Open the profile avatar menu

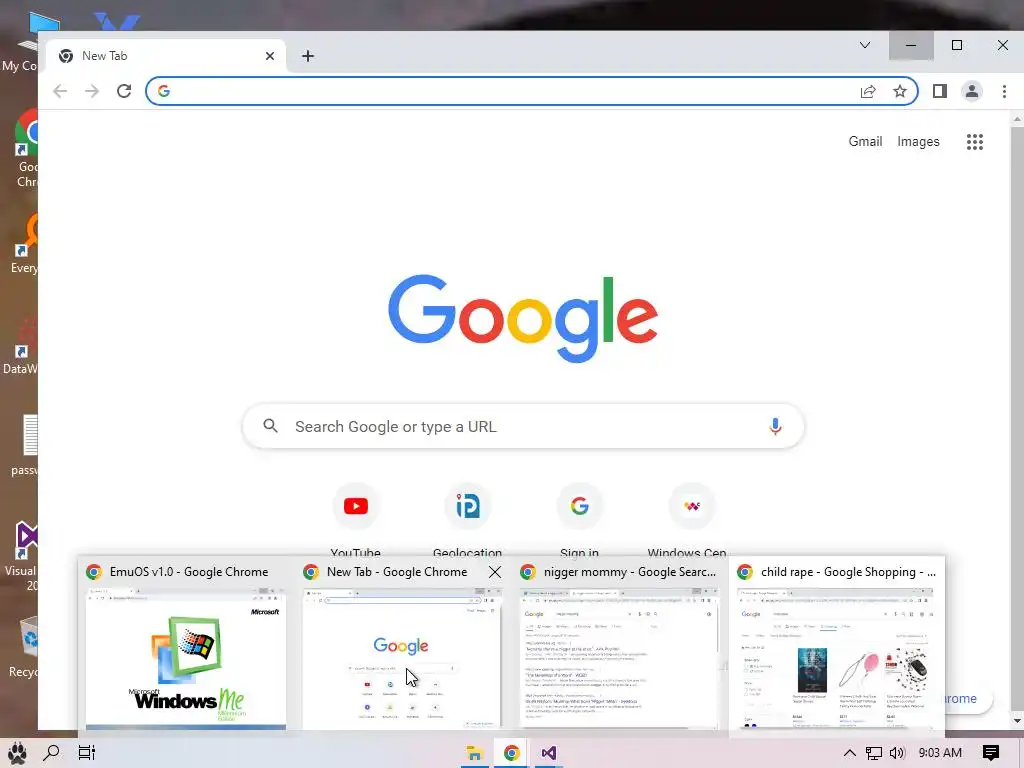(972, 91)
